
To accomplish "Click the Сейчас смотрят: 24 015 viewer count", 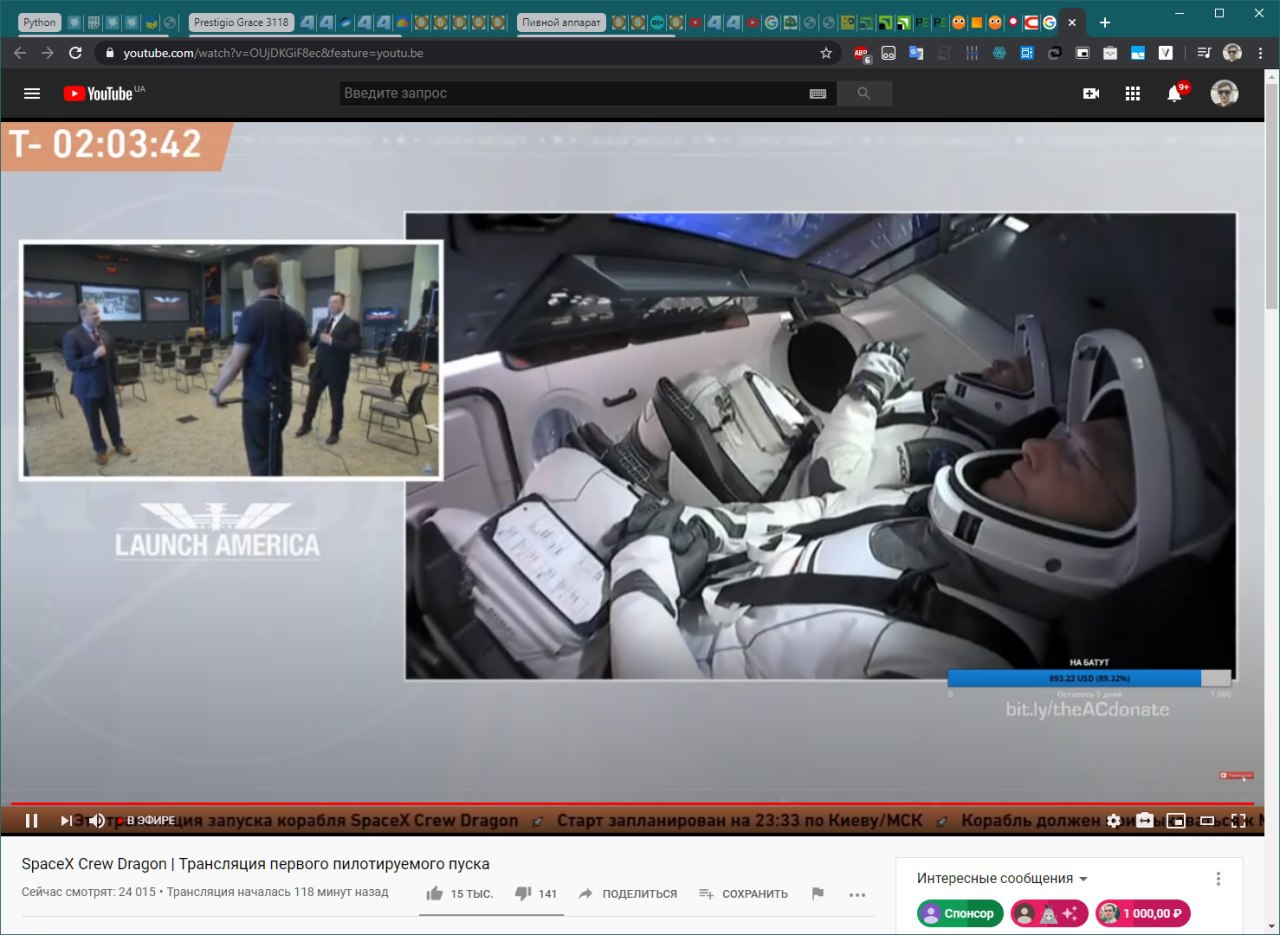I will (x=89, y=892).
